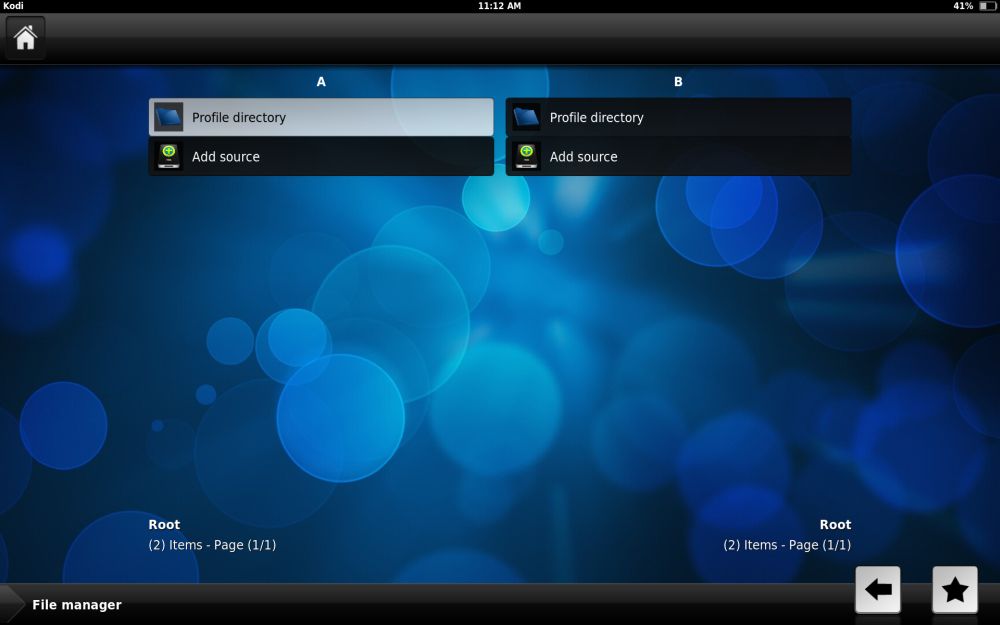Click the folder icon in panel A

click(168, 117)
